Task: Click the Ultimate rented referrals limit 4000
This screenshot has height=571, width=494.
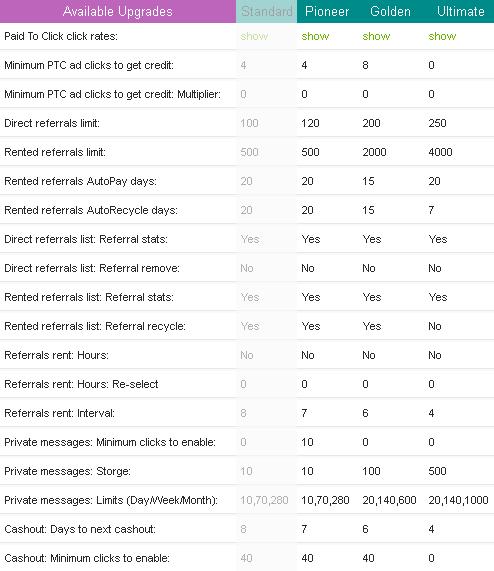Action: pos(440,152)
